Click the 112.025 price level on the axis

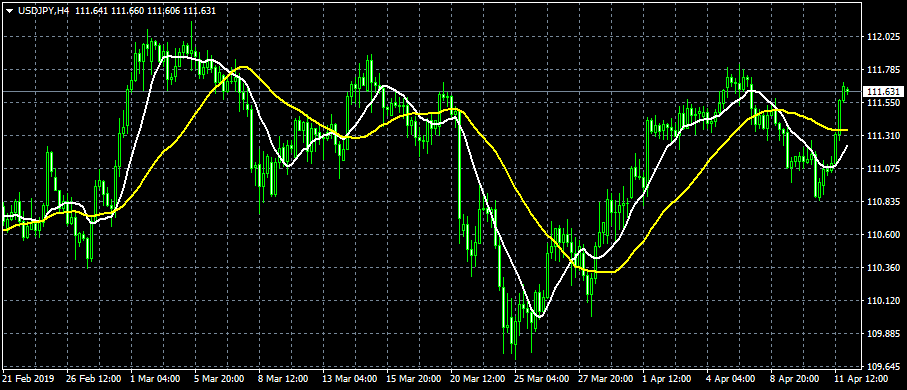point(882,37)
